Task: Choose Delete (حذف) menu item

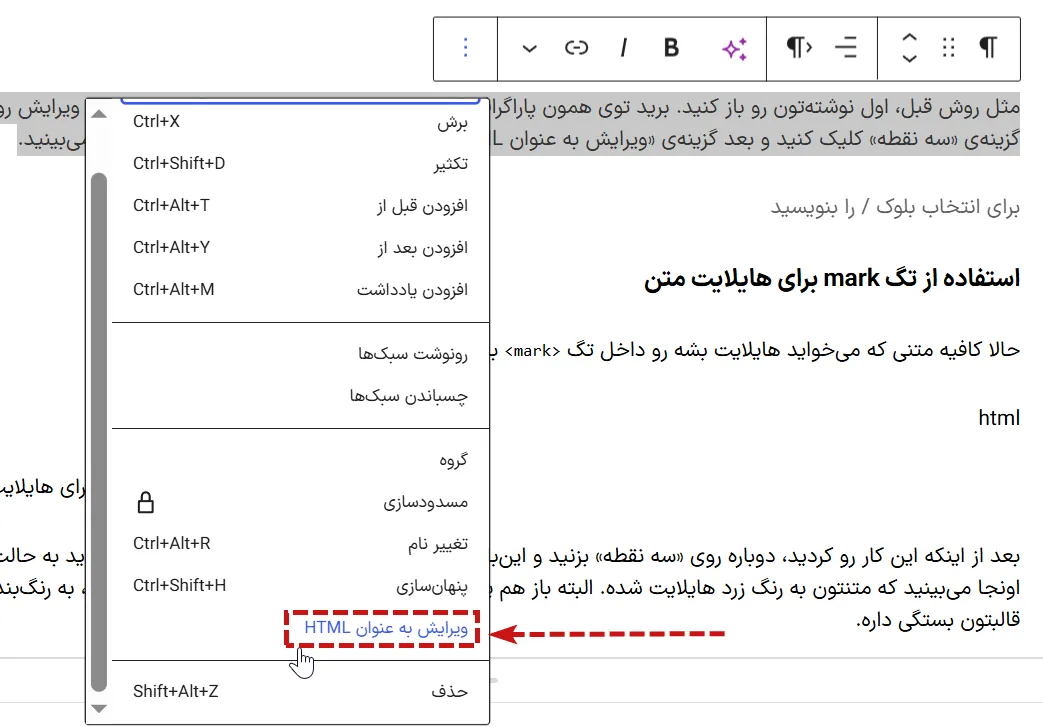Action: [301, 691]
